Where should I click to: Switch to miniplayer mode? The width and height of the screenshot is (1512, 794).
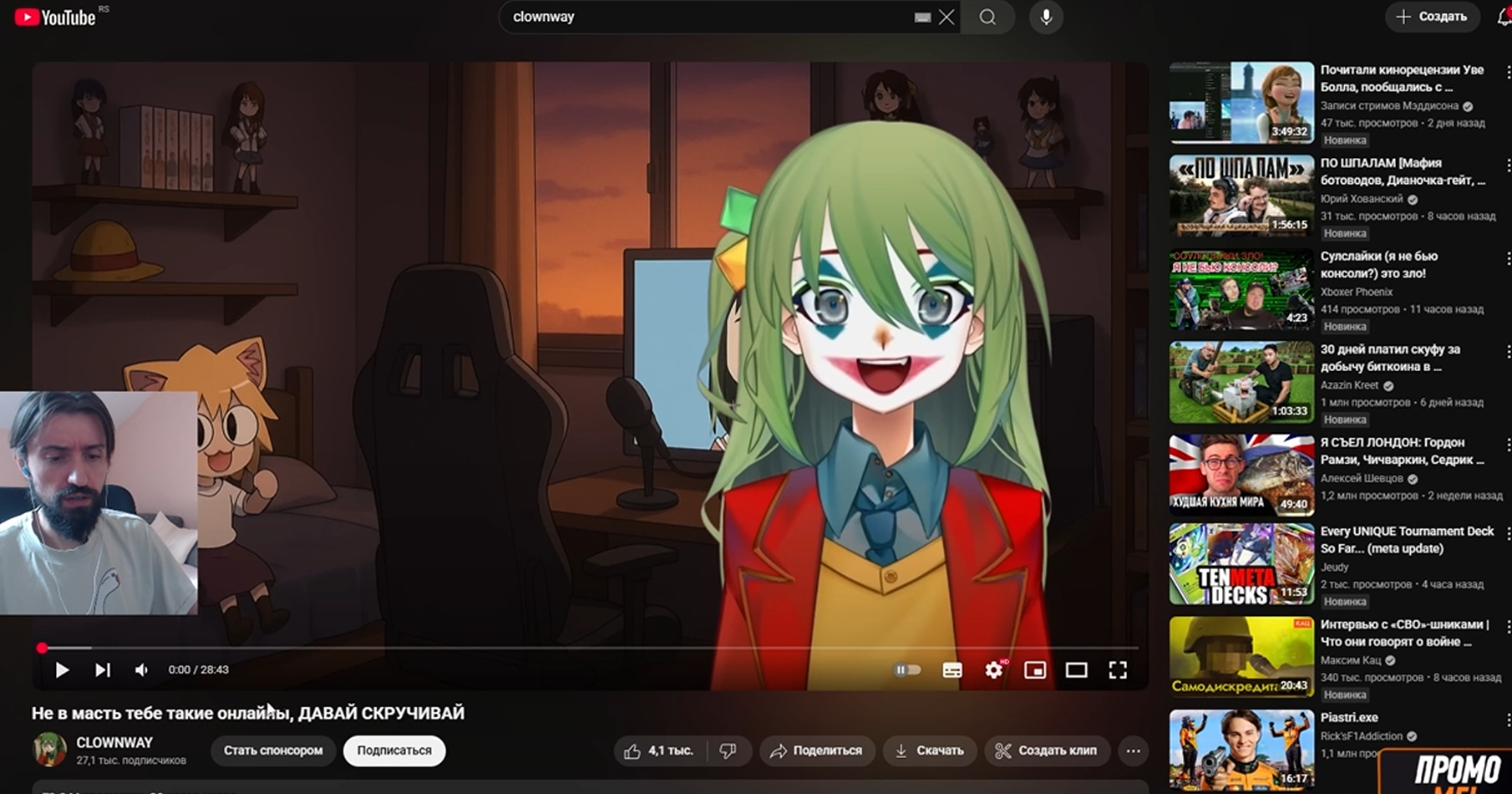tap(1035, 669)
